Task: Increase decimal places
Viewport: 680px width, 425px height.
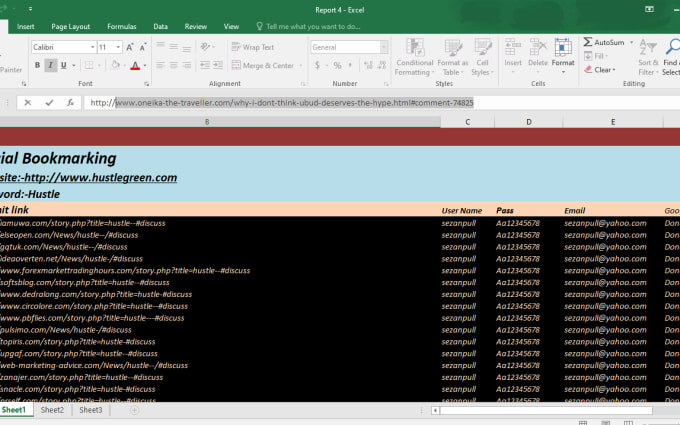Action: tap(369, 65)
